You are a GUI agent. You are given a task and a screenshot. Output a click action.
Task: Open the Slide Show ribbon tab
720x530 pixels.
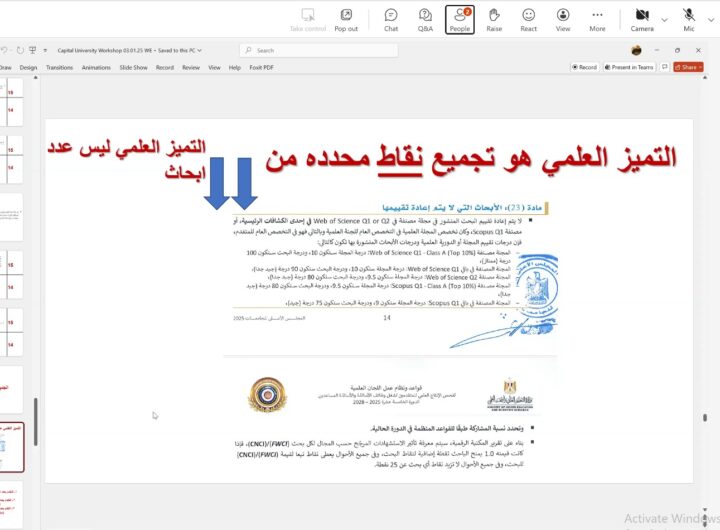tap(133, 67)
